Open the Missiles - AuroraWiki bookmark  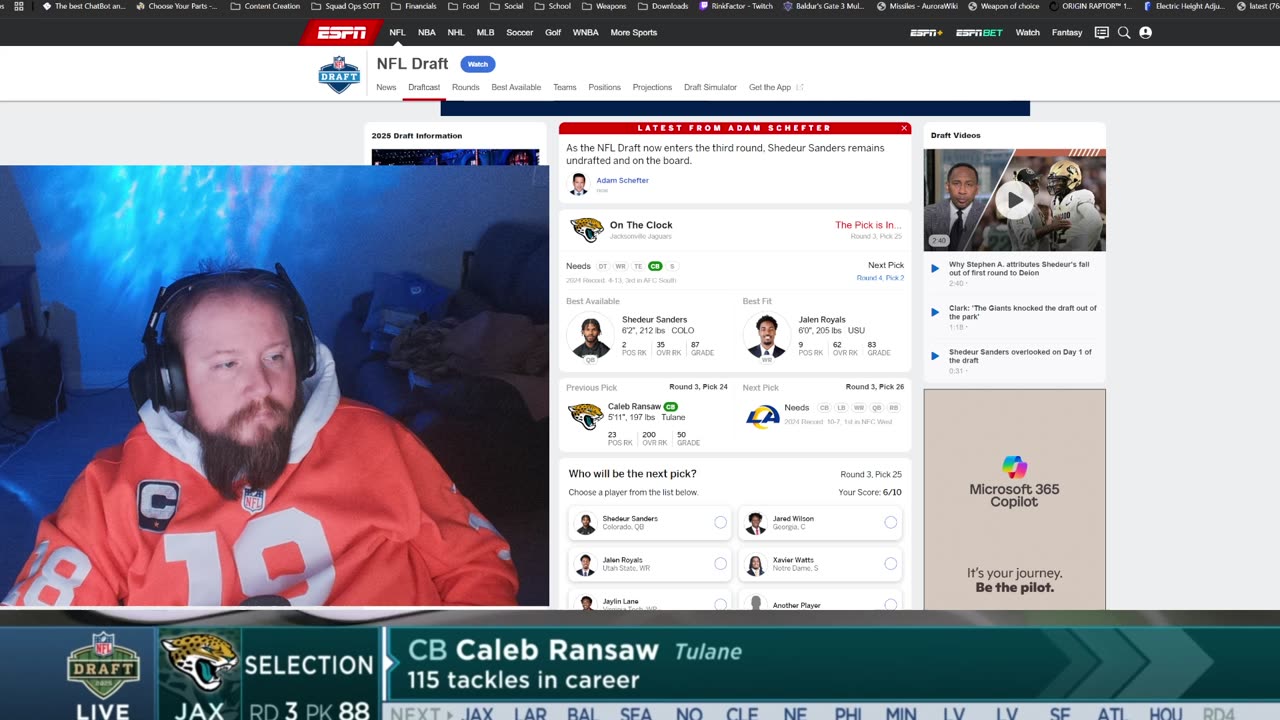[x=917, y=6]
